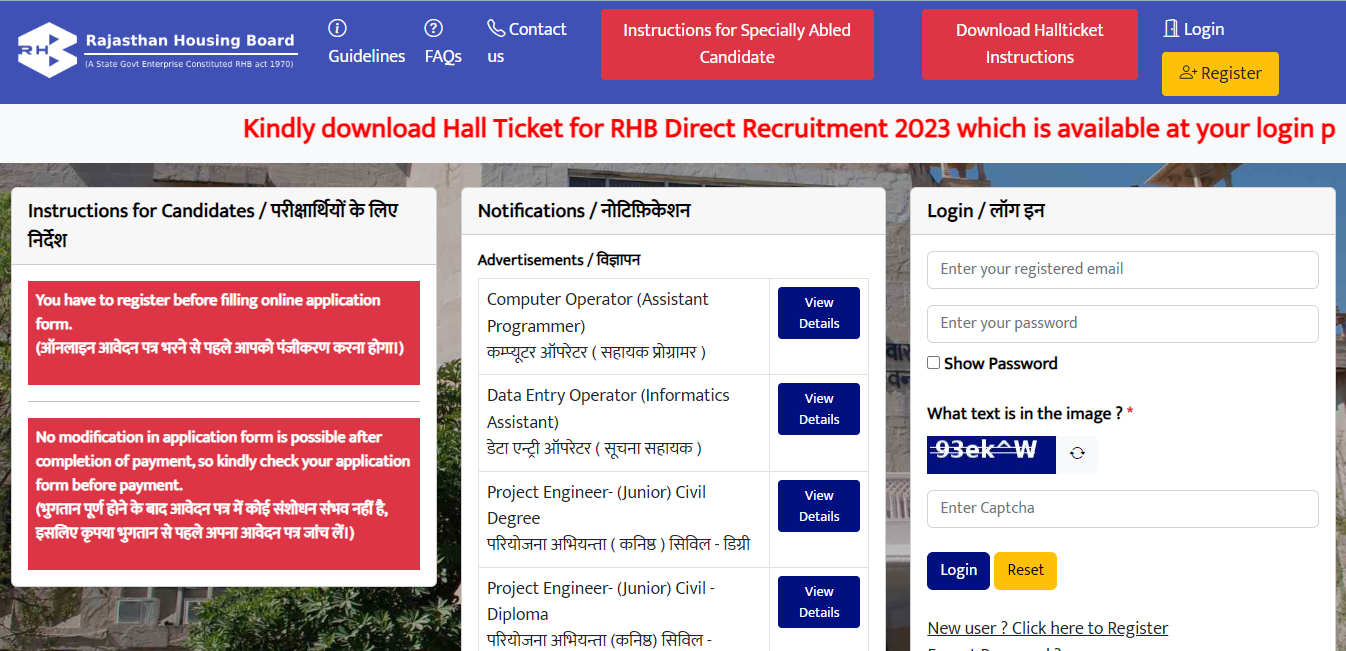View Details for Computer Operator advertisement
Viewport: 1346px width, 651px height.
coord(819,313)
